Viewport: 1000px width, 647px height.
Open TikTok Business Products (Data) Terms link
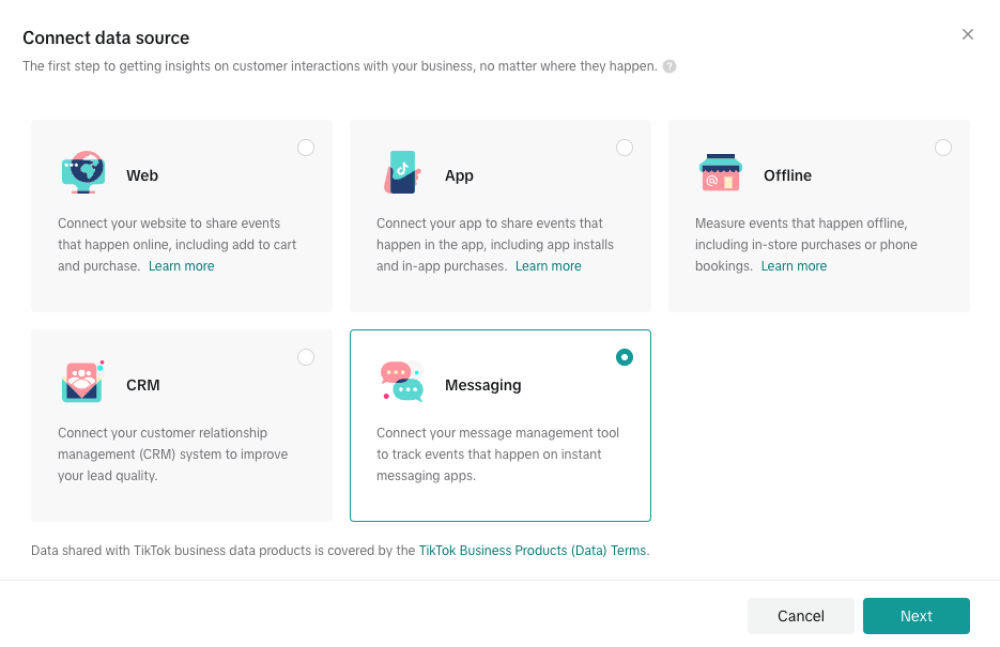(533, 550)
